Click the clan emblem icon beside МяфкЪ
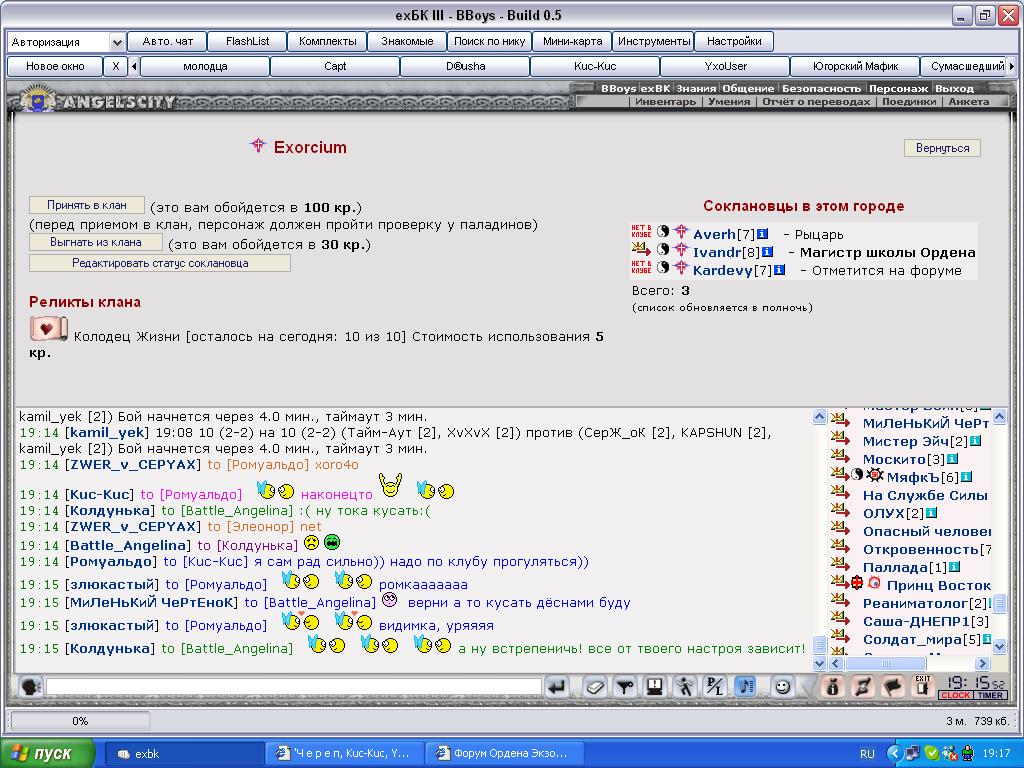The height and width of the screenshot is (768, 1024). [874, 475]
